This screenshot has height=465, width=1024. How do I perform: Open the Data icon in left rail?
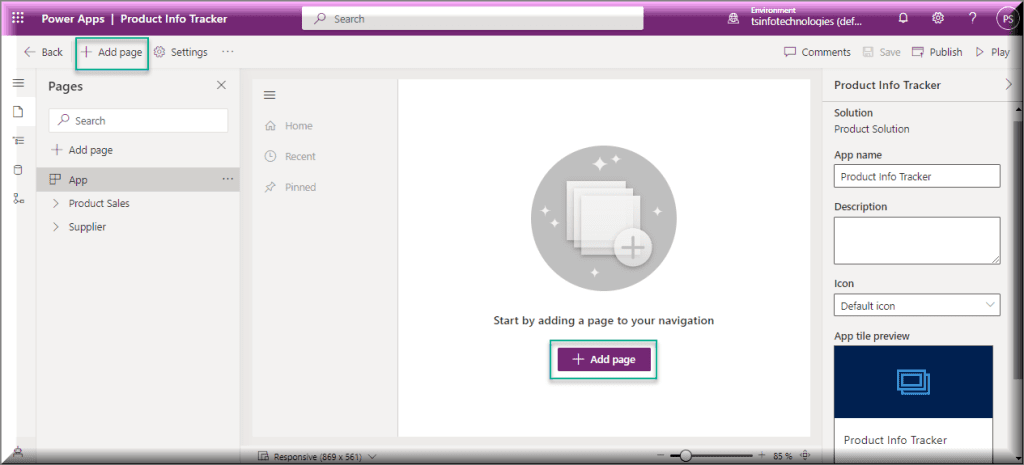tap(18, 170)
